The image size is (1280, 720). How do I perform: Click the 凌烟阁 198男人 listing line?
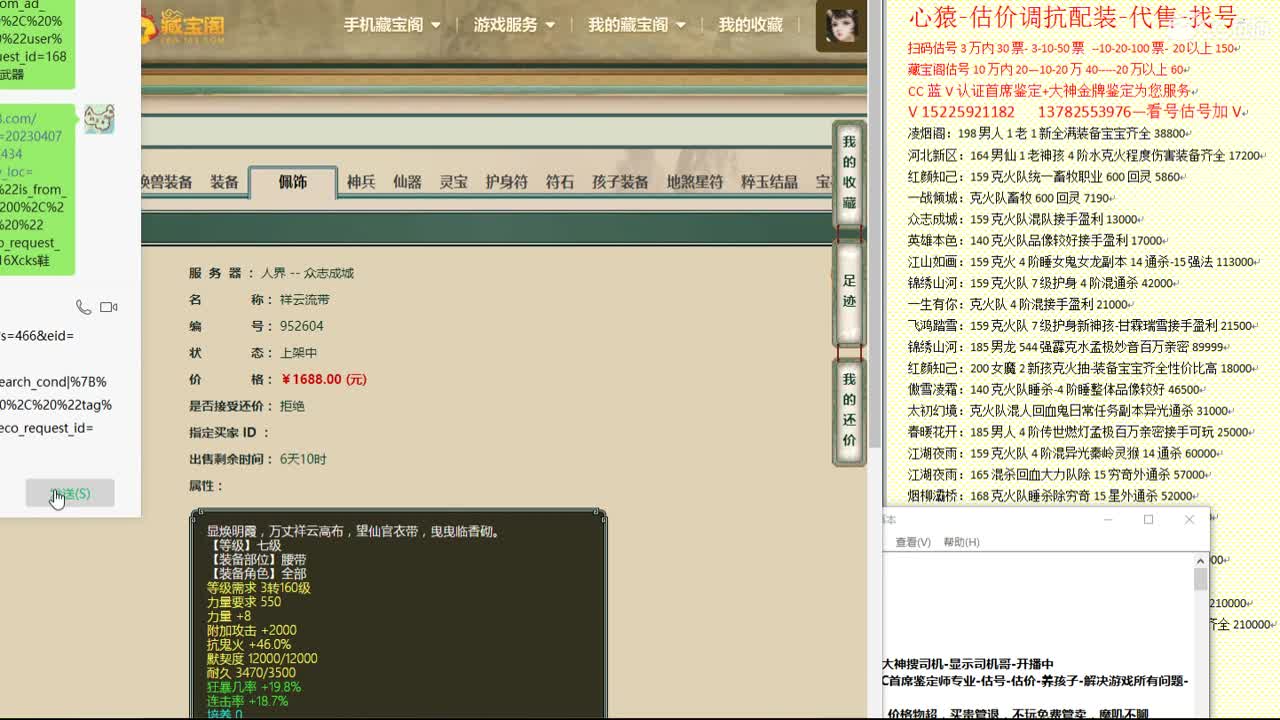coord(1049,133)
